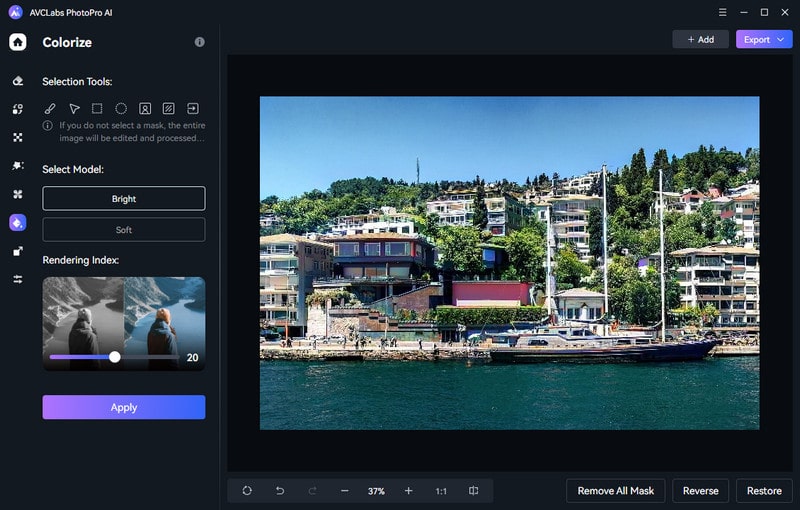Viewport: 800px width, 510px height.
Task: Select the ellipse selection tool
Action: click(x=121, y=108)
